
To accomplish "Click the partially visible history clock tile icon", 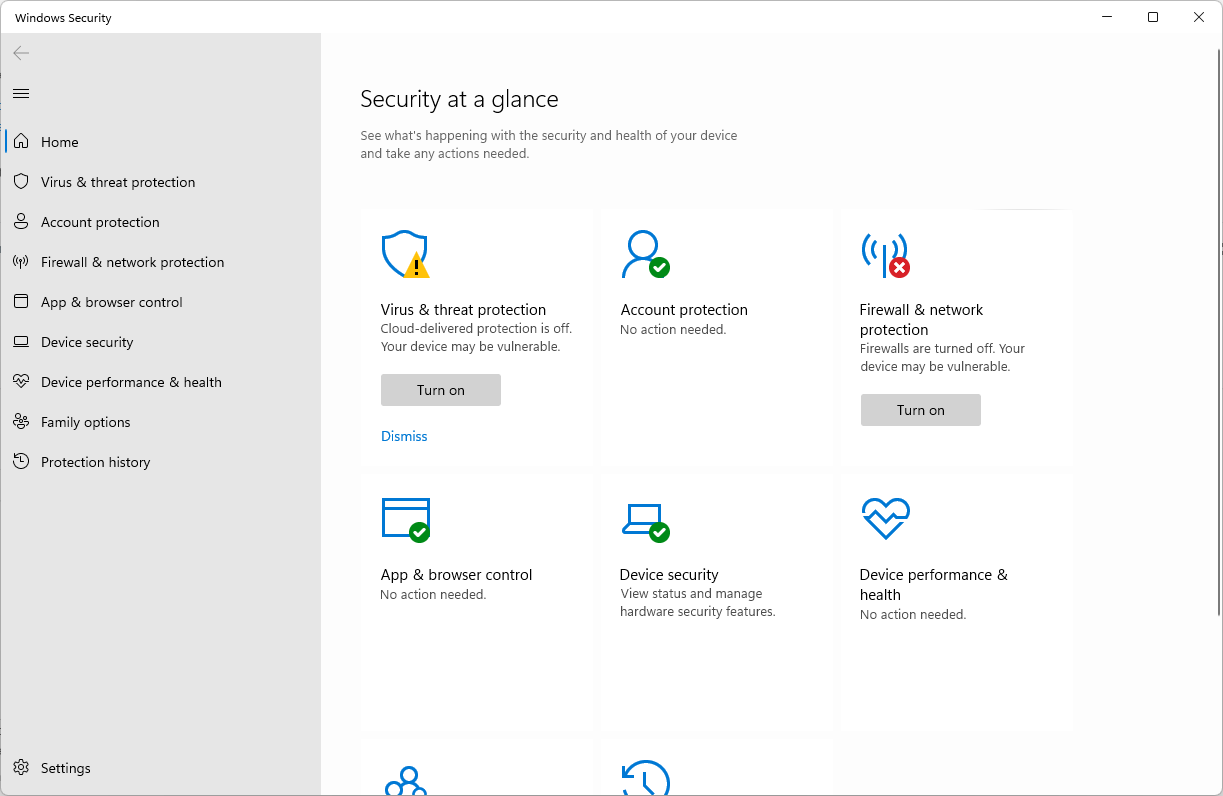I will [645, 779].
